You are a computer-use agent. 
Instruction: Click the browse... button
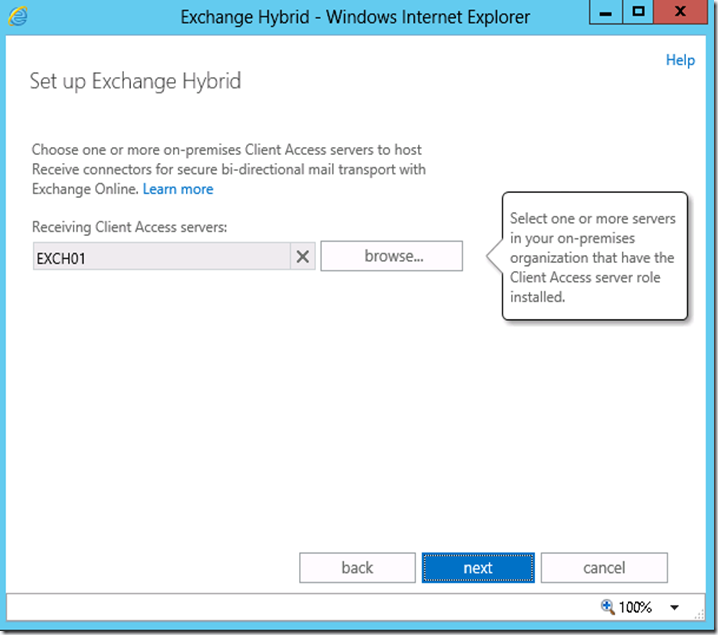click(392, 256)
